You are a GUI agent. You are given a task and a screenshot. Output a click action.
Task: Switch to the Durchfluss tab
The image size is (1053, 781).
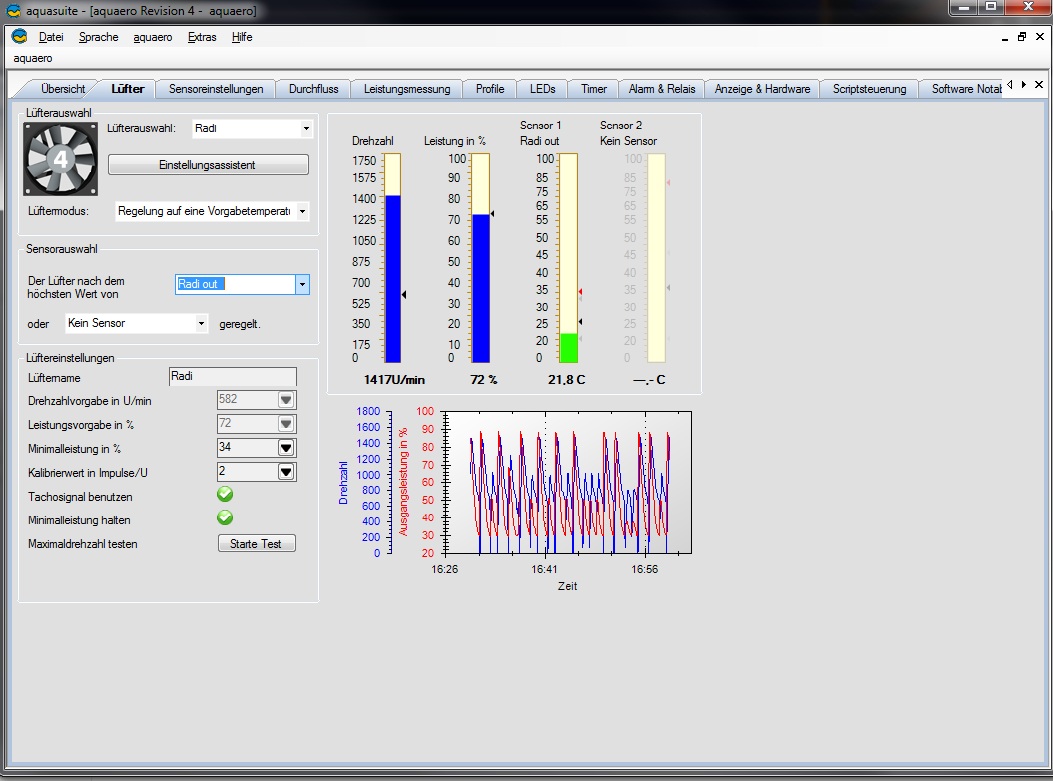[x=313, y=89]
